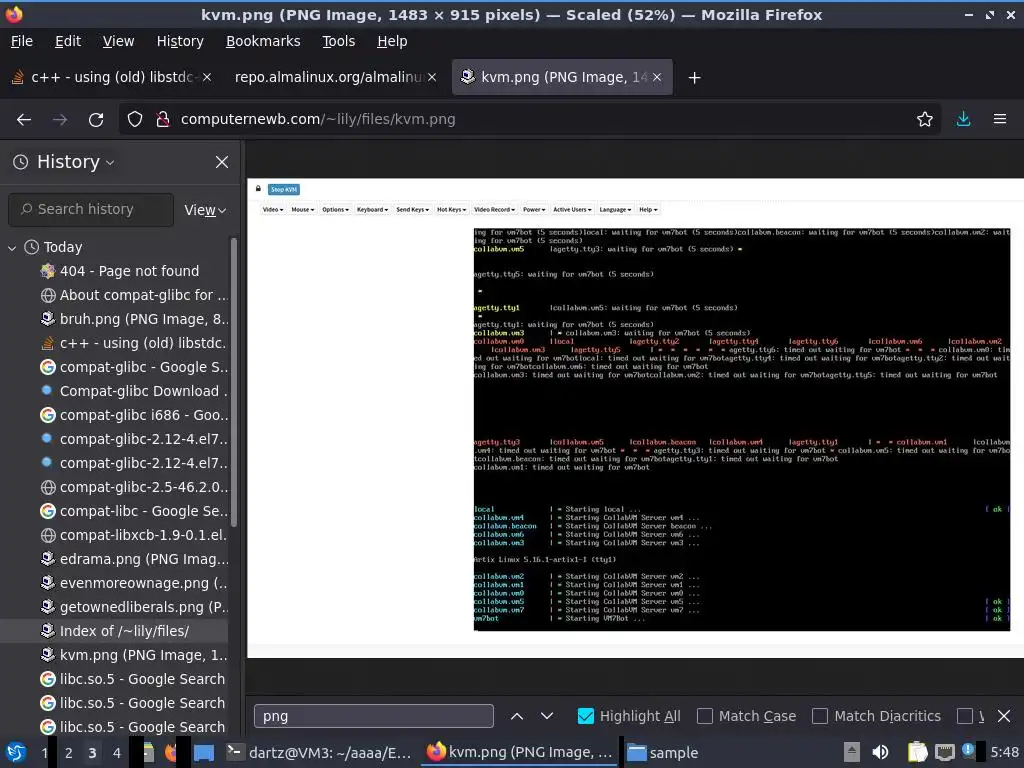Open the Tools menu
The width and height of the screenshot is (1024, 768).
[x=338, y=41]
